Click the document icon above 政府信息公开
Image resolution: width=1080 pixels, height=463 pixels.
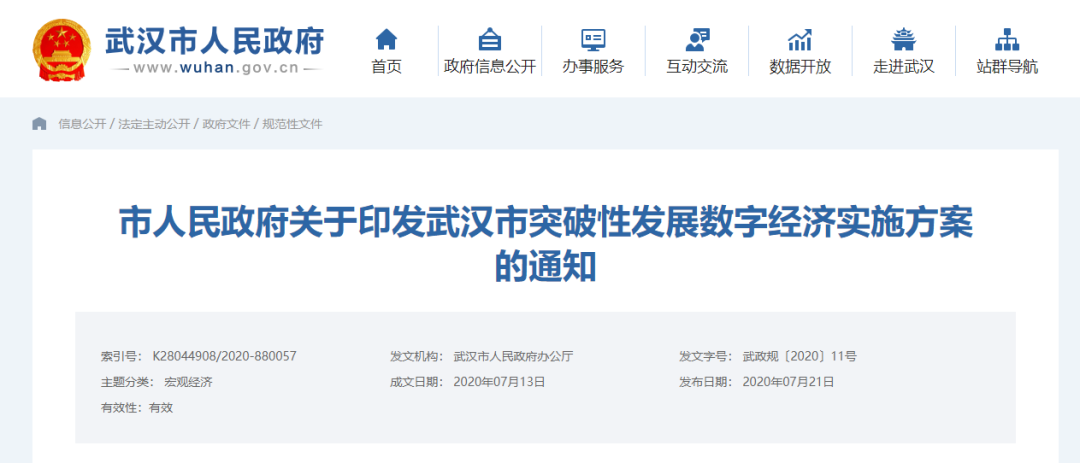coord(490,39)
